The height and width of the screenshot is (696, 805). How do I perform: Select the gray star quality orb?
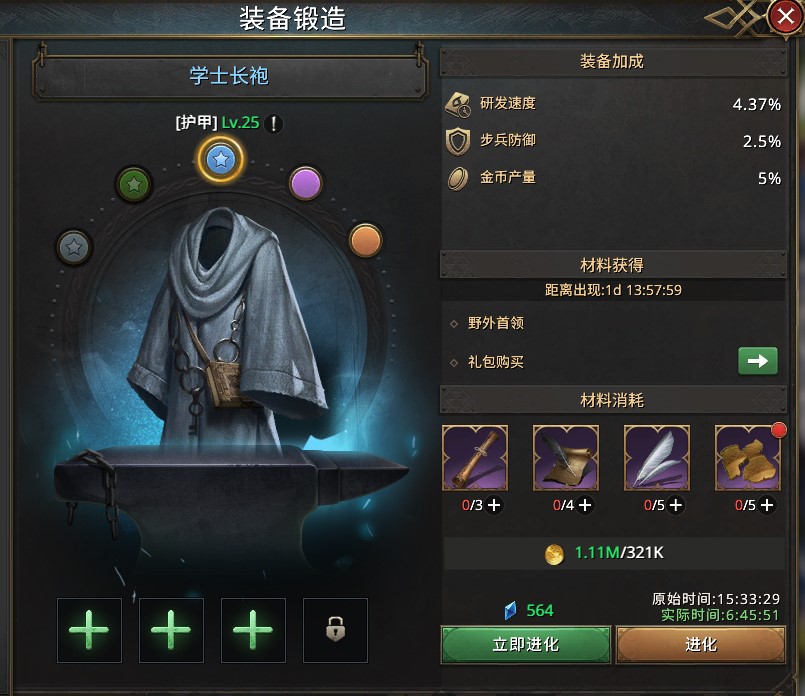[x=74, y=247]
